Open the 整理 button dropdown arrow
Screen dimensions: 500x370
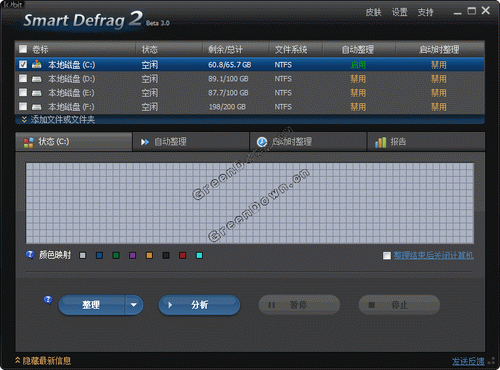134,305
